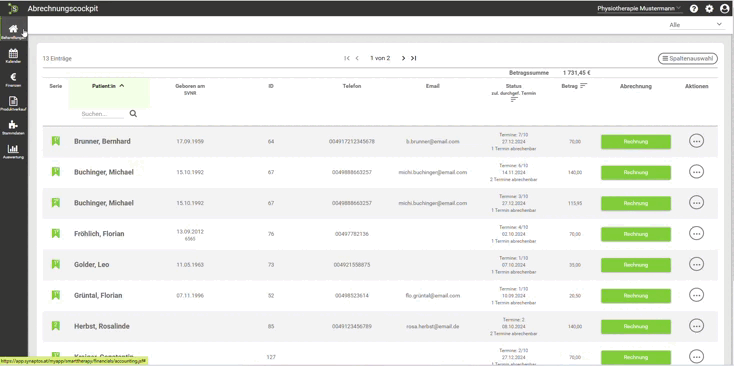Click the series bookmark icon for Brunner, Bernhard

click(56, 141)
